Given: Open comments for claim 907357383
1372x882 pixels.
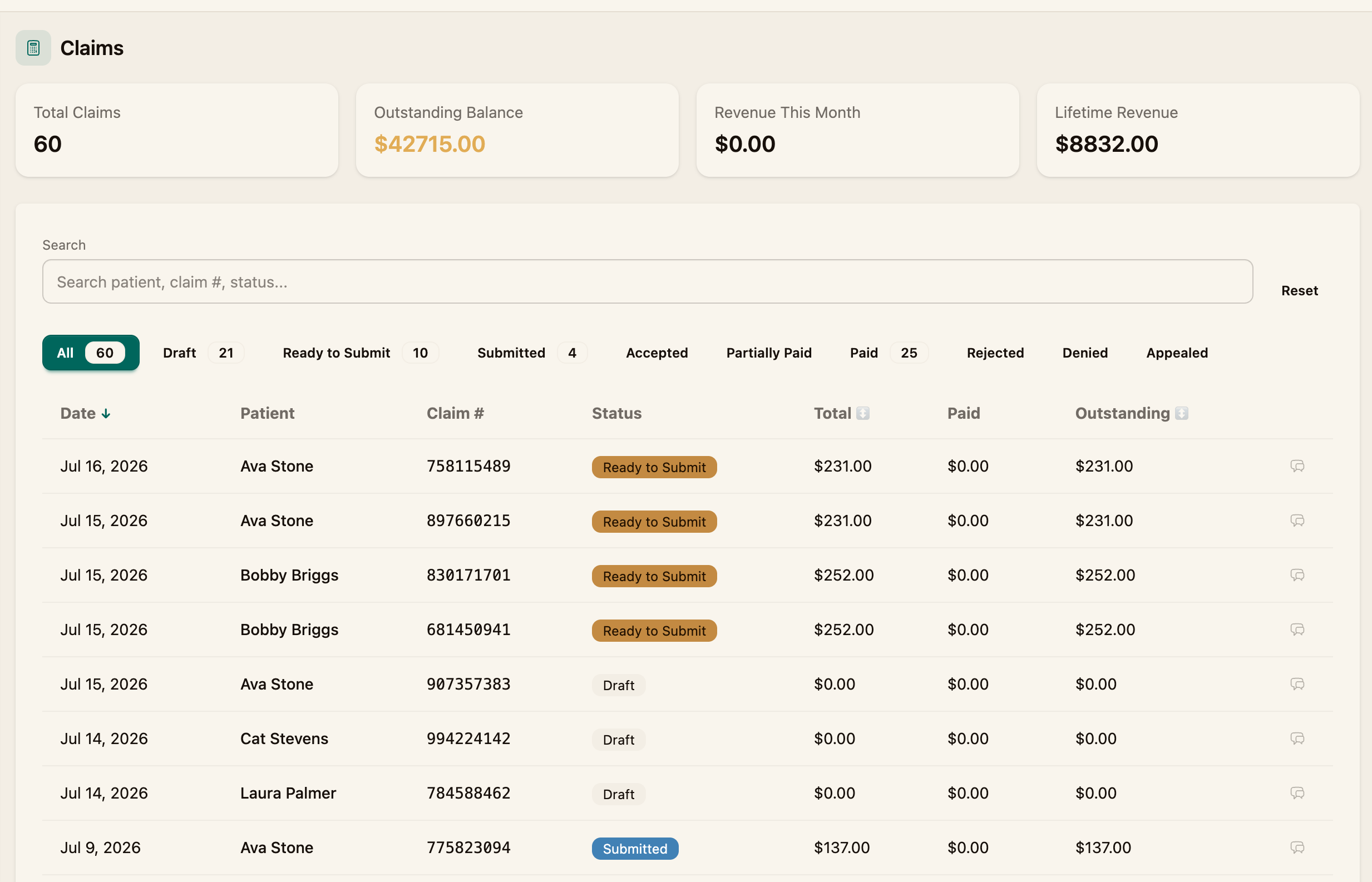Looking at the screenshot, I should coord(1297,683).
